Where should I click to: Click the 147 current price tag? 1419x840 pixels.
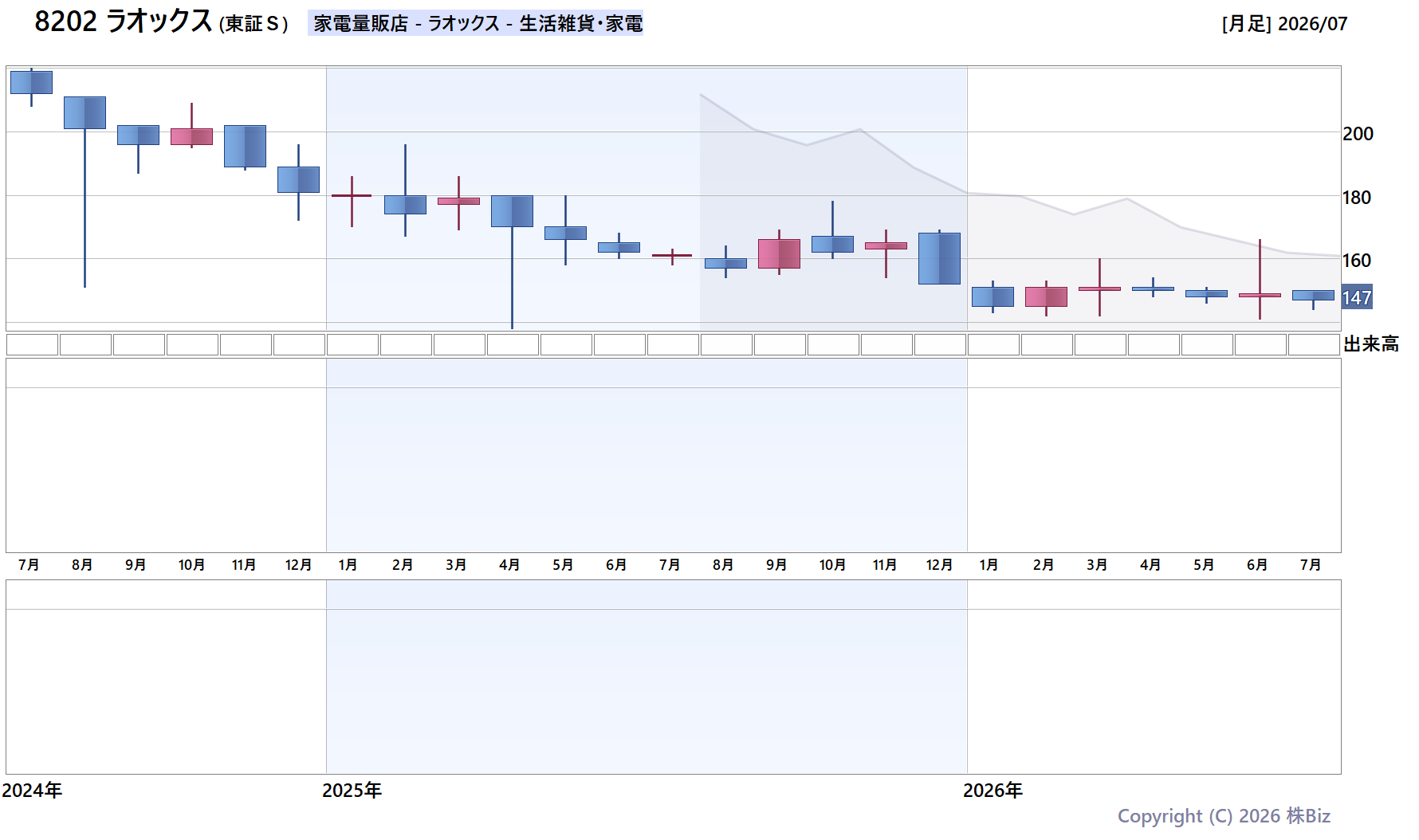[1357, 297]
